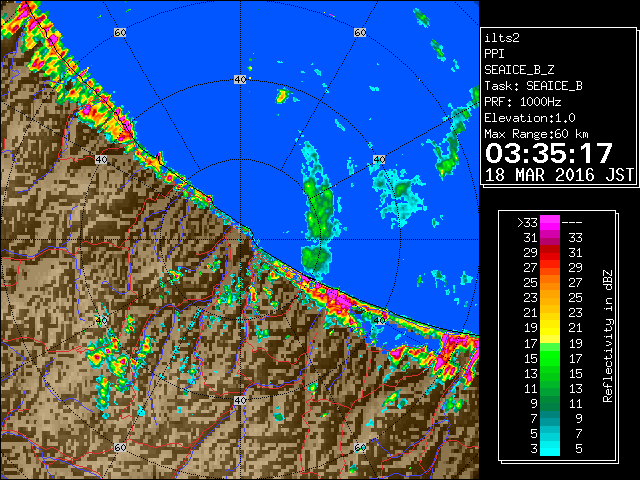The height and width of the screenshot is (480, 640).
Task: Click the '40' range ring label north of center
Action: pos(240,79)
